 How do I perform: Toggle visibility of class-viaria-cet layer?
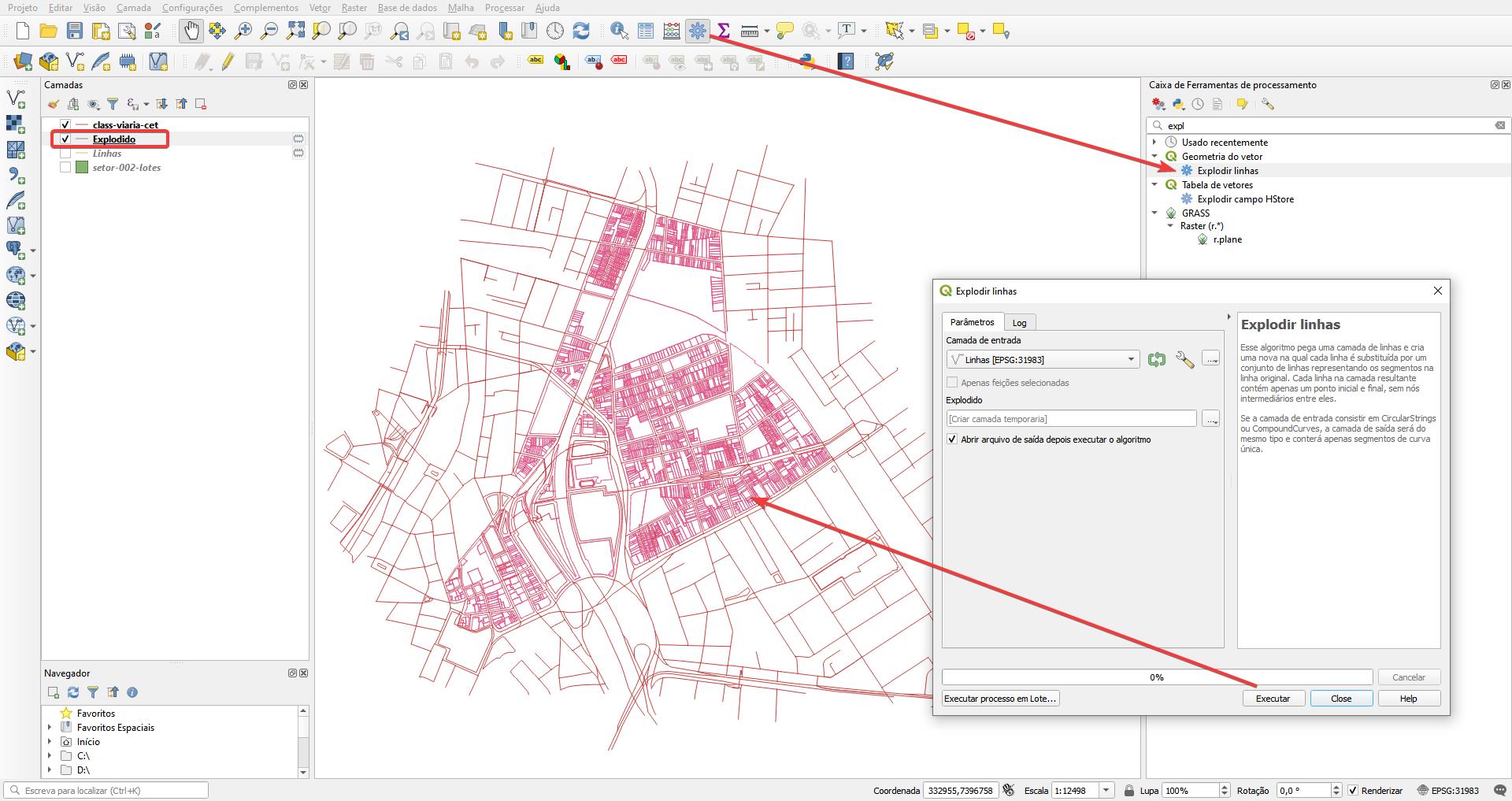65,124
